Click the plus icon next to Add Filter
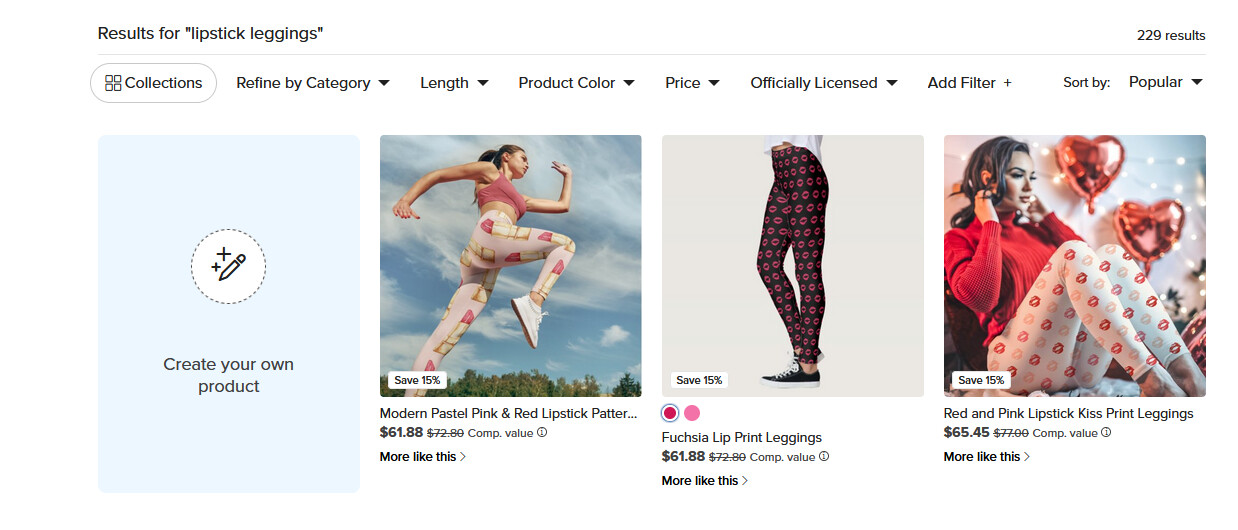This screenshot has height=530, width=1238. (x=1007, y=83)
